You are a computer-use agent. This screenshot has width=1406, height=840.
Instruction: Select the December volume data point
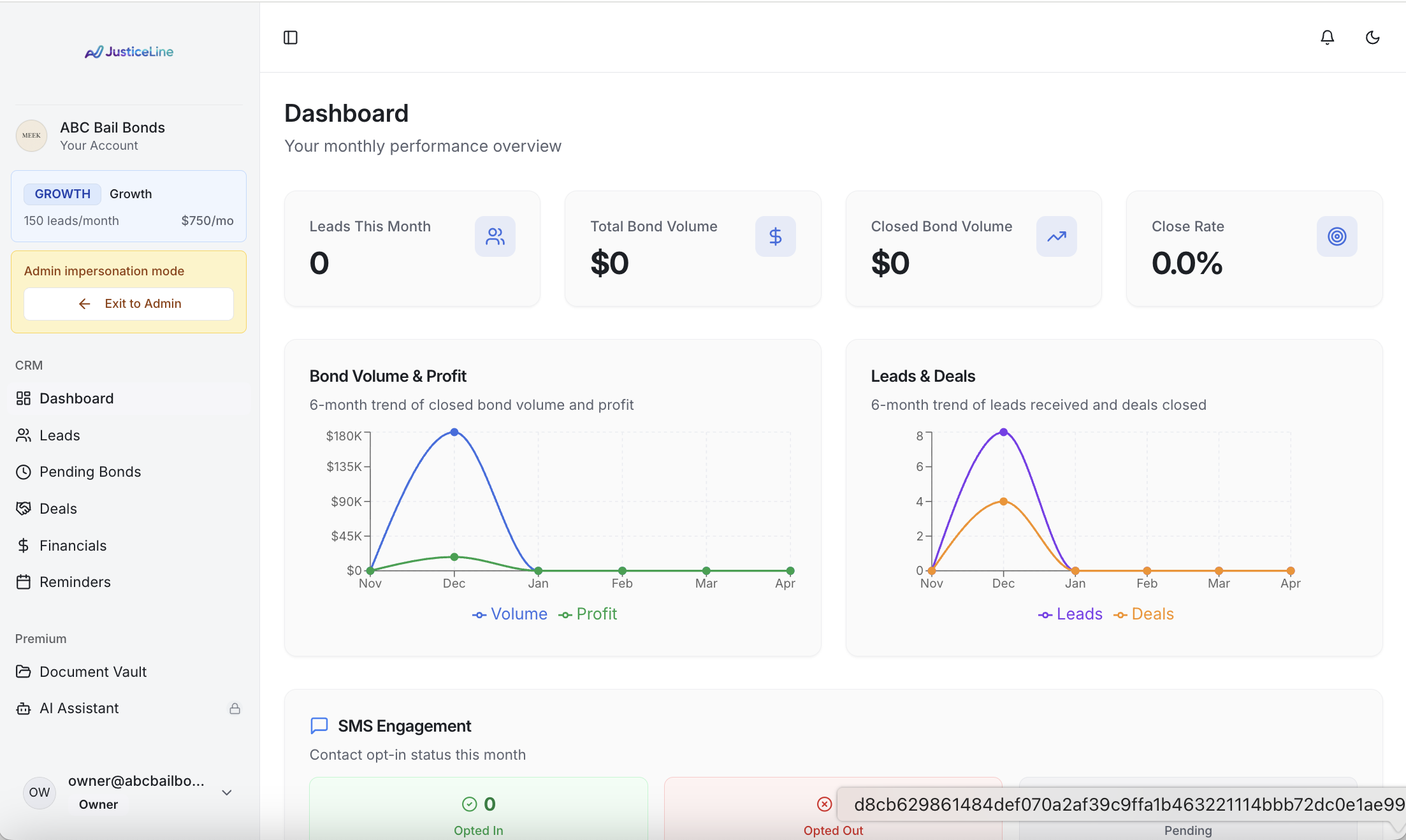(454, 432)
